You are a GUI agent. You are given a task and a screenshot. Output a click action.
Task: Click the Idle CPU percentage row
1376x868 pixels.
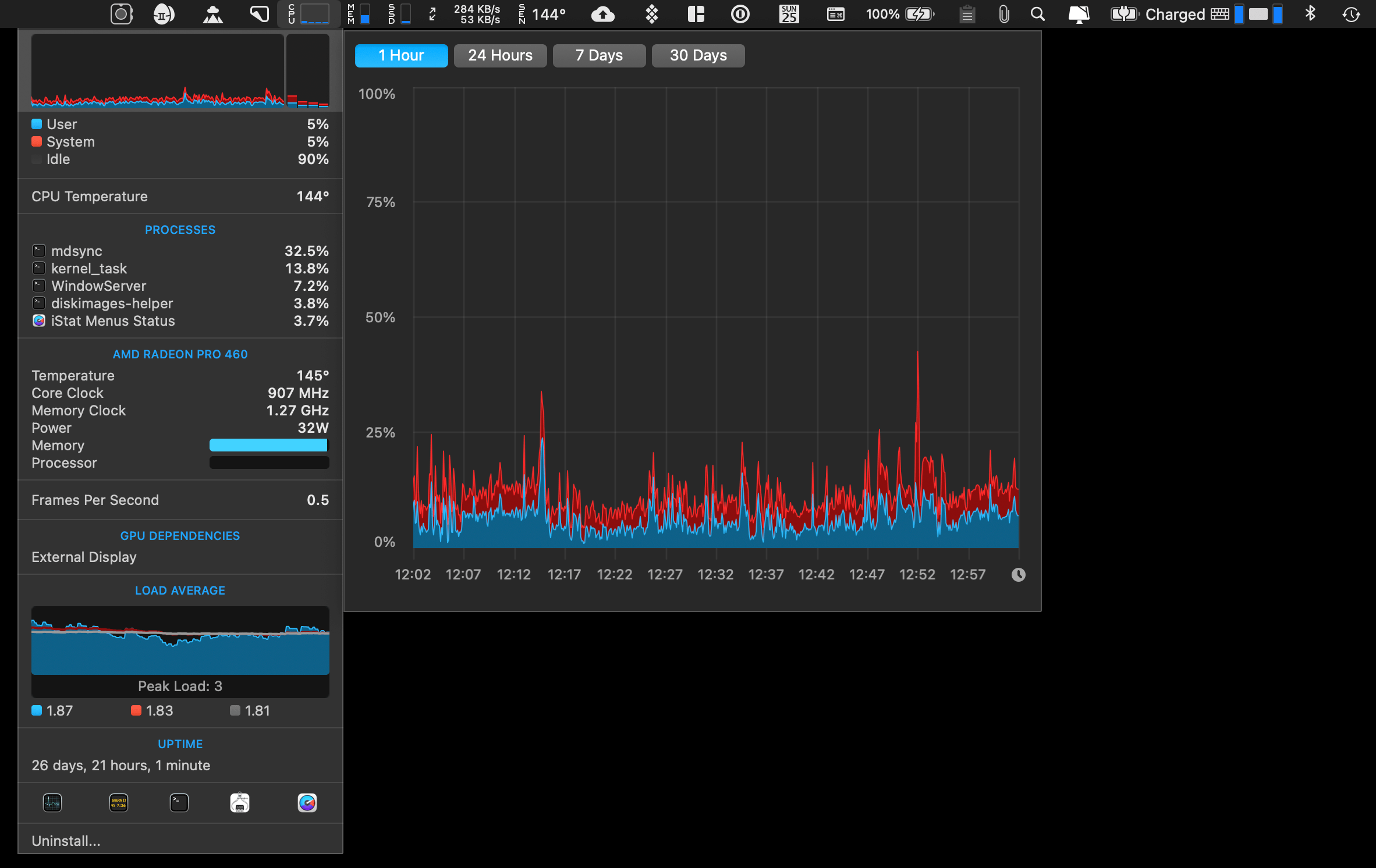pyautogui.click(x=180, y=159)
